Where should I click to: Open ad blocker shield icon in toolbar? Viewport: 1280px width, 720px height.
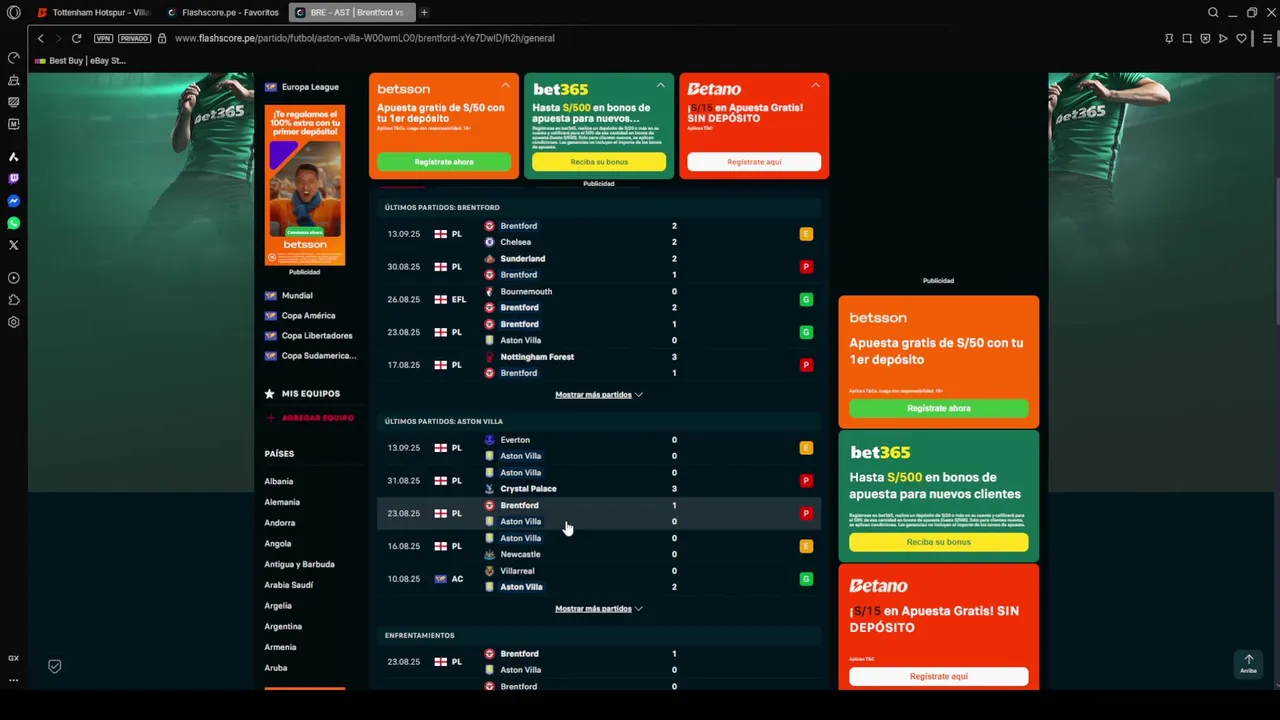pos(1205,38)
